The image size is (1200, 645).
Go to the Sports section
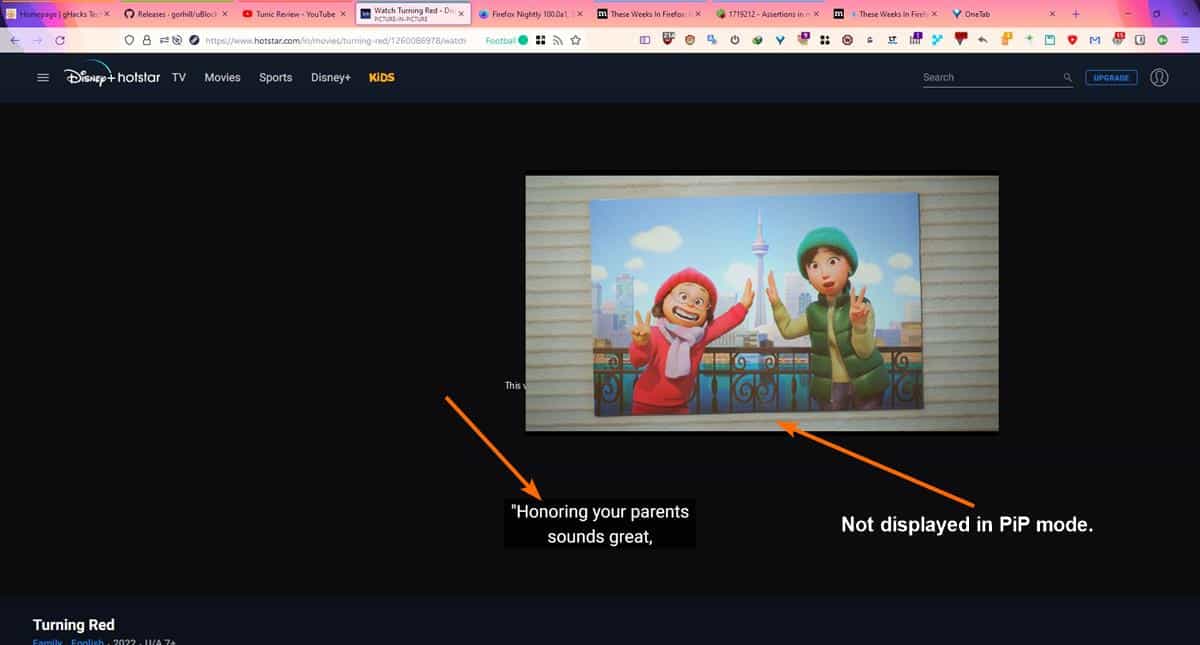(275, 77)
